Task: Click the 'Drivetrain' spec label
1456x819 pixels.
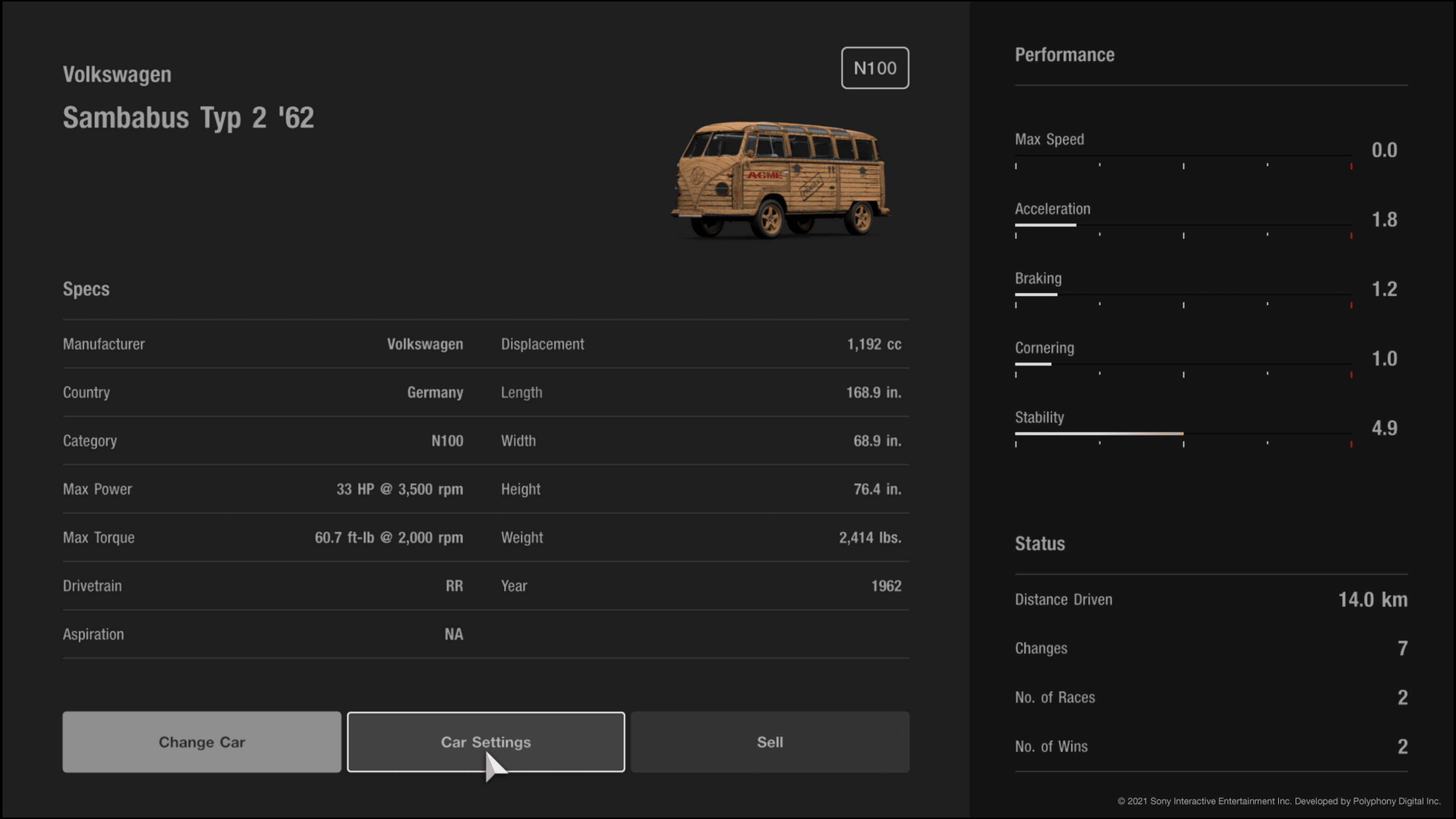Action: 92,586
